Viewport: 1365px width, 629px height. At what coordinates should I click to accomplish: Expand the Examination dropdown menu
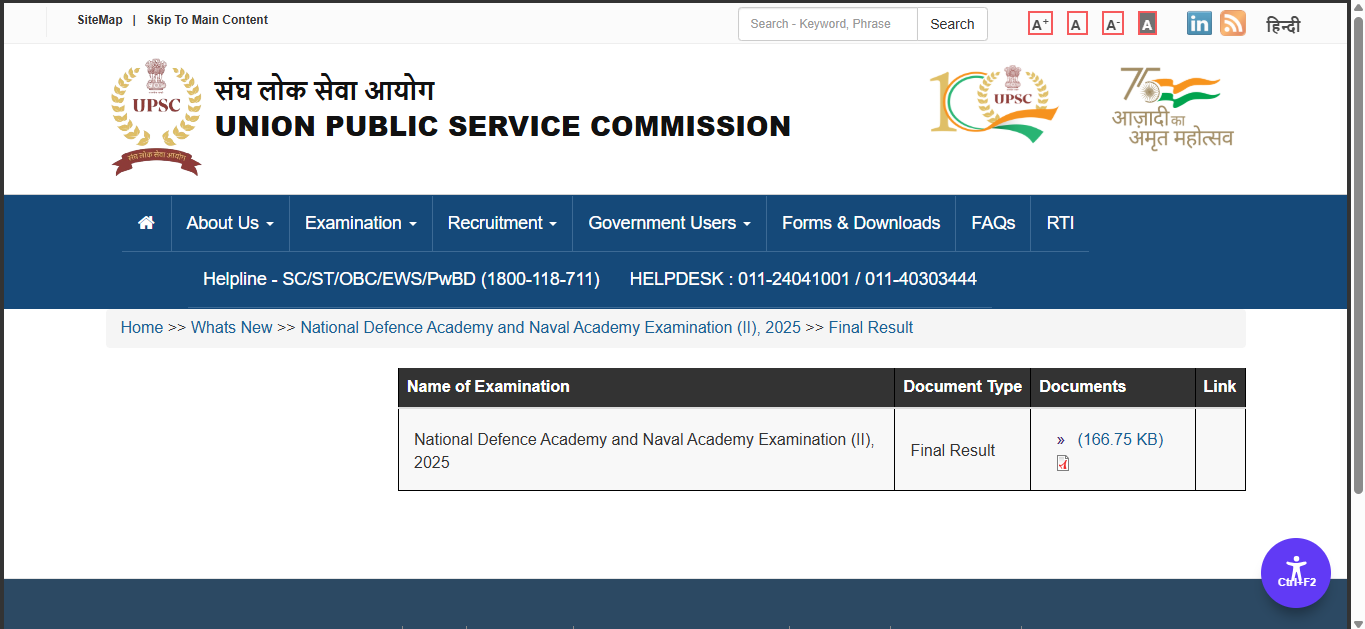[360, 223]
